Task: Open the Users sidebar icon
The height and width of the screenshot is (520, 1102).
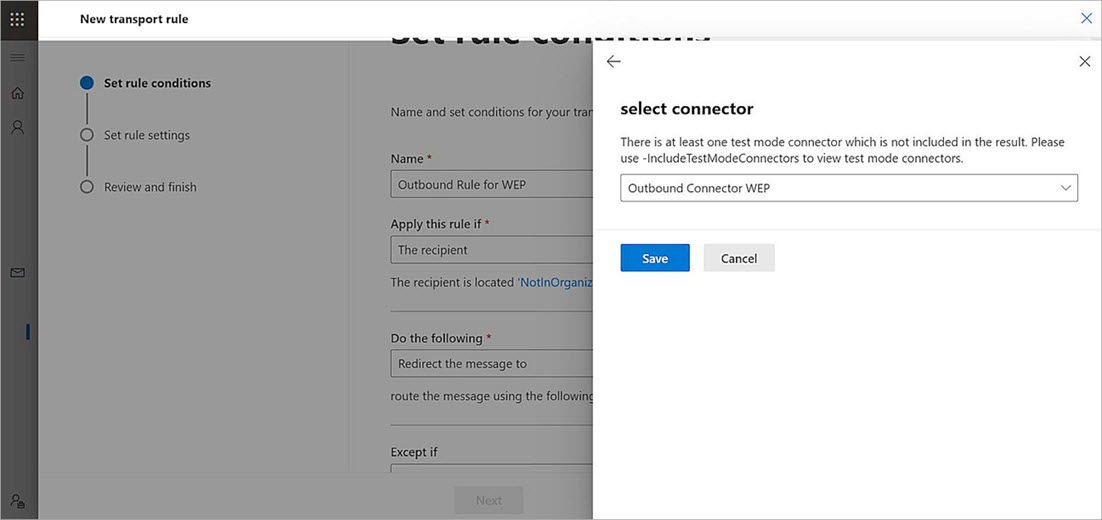Action: 17,128
